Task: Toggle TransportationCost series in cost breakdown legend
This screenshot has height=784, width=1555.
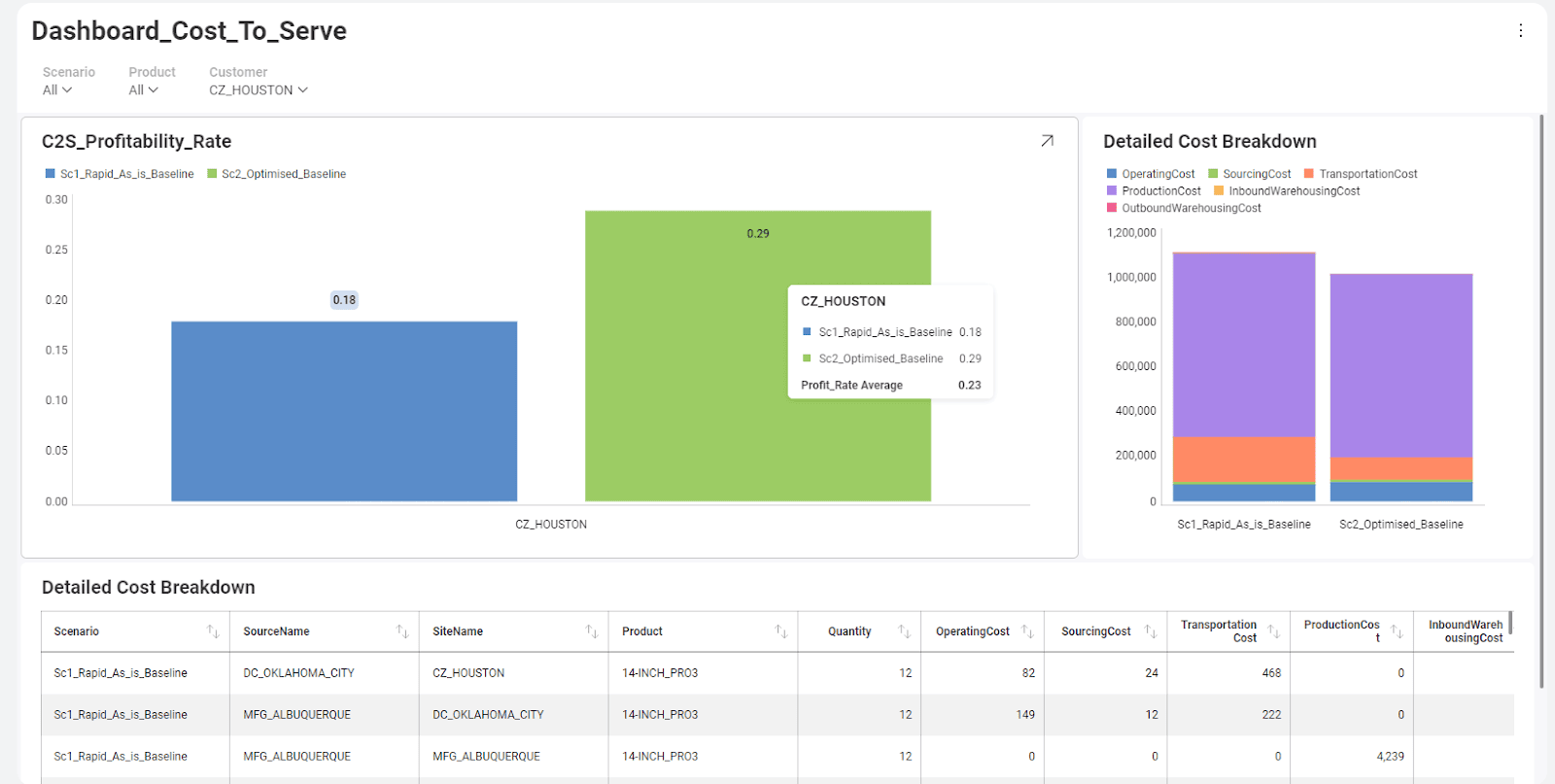Action: coord(1361,174)
